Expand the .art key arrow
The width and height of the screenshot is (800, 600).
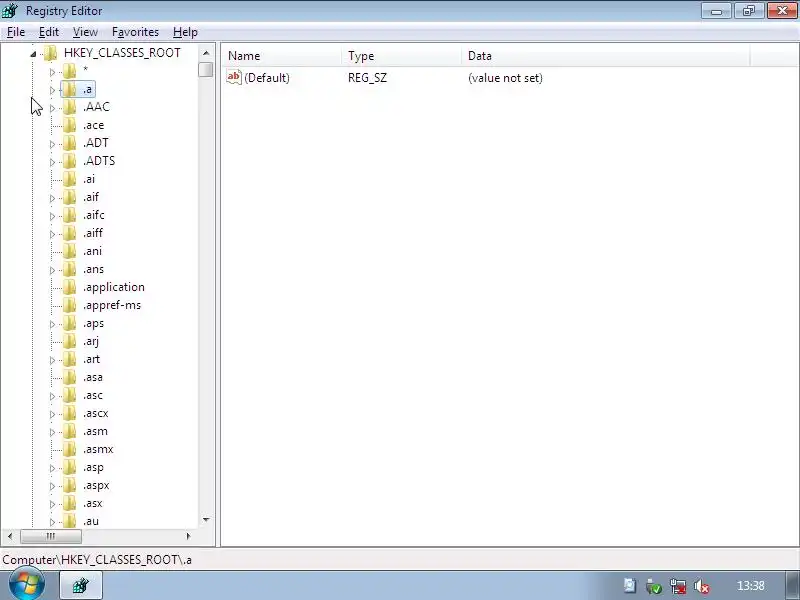(x=52, y=360)
